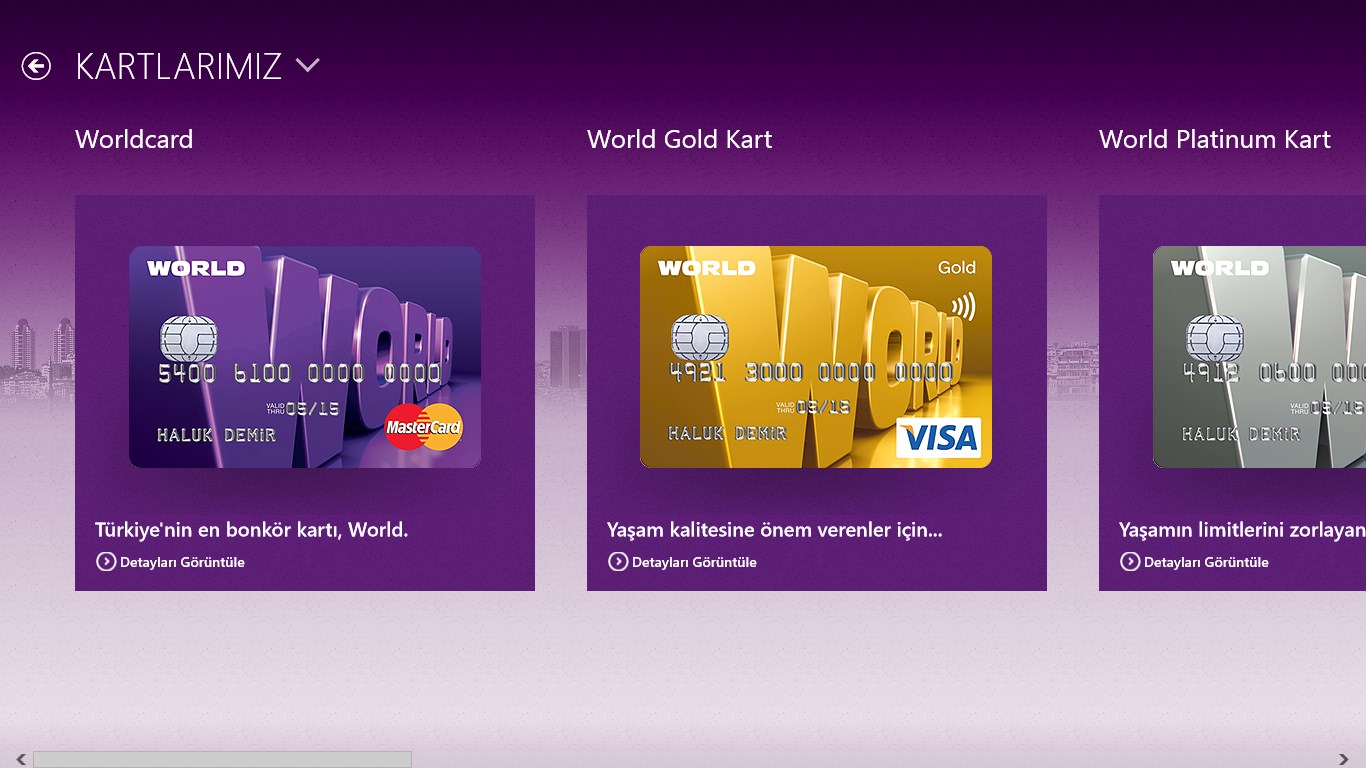Select the silver World Platinum card image
The image size is (1366, 768).
point(1259,357)
